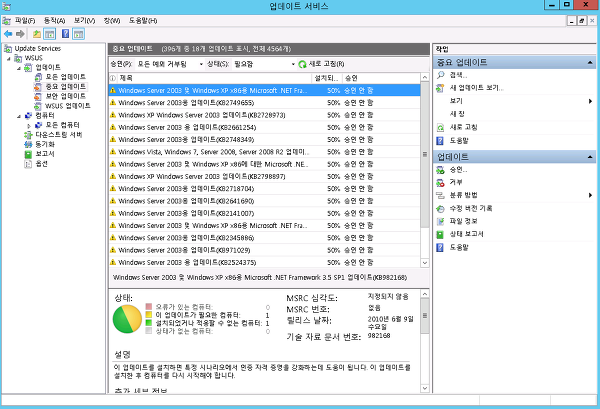Collapse the WSUS tree node arrow
This screenshot has width=600, height=409.
click(x=8, y=59)
